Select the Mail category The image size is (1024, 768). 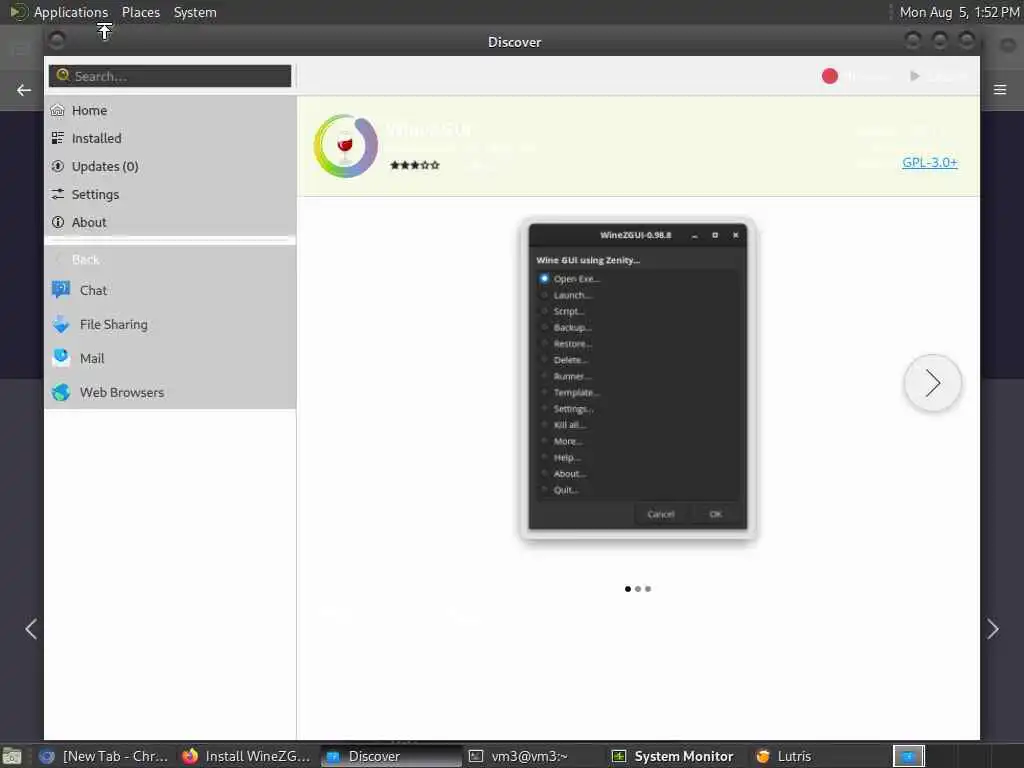point(170,358)
